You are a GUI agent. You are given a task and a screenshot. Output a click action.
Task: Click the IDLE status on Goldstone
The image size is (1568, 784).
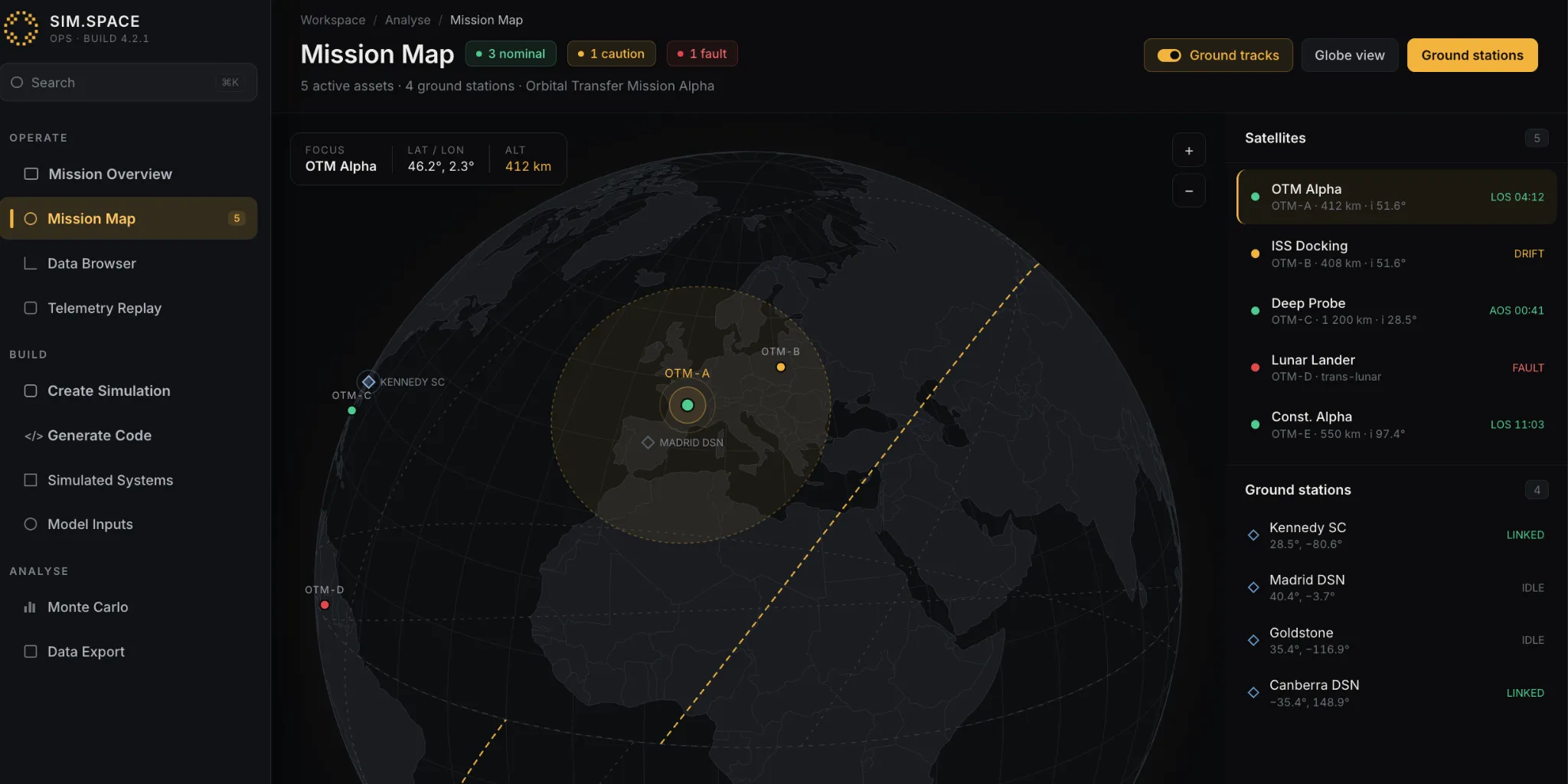tap(1533, 640)
